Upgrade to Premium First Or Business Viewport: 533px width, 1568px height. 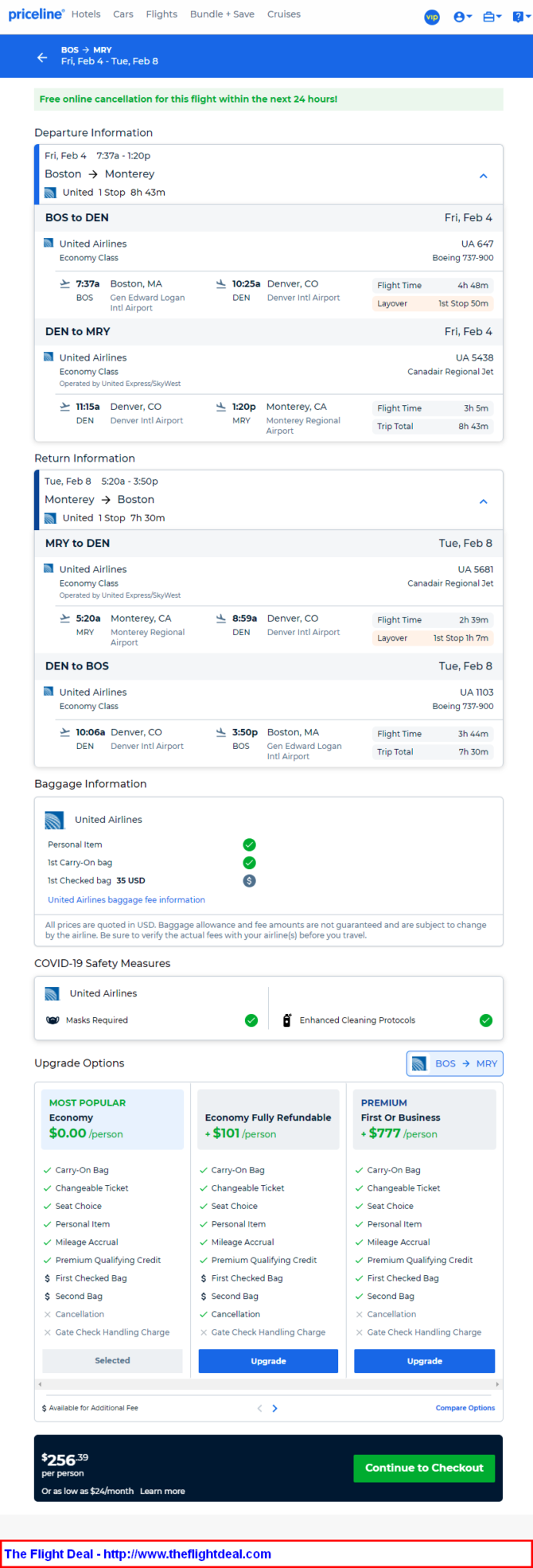(424, 1361)
